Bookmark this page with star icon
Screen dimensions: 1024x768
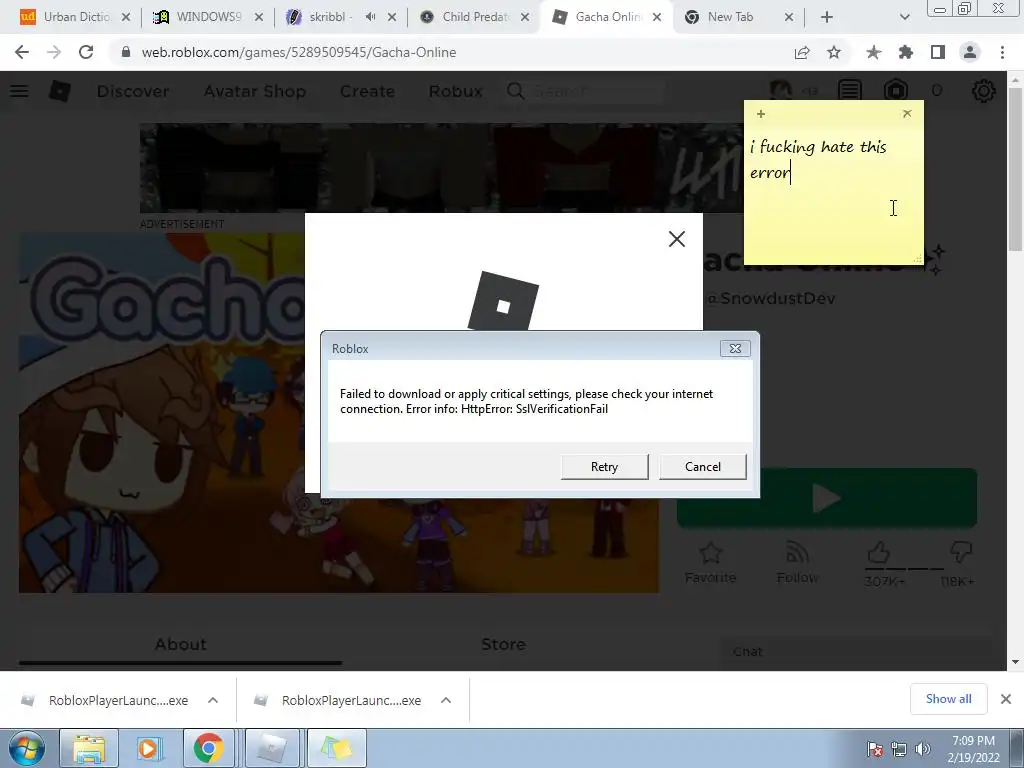(834, 52)
